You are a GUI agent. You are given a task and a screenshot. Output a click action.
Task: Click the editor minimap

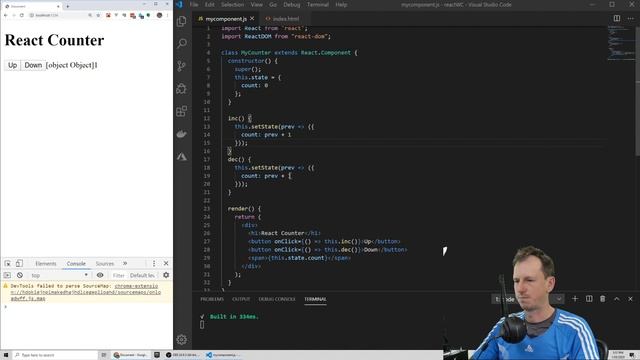coord(620,43)
